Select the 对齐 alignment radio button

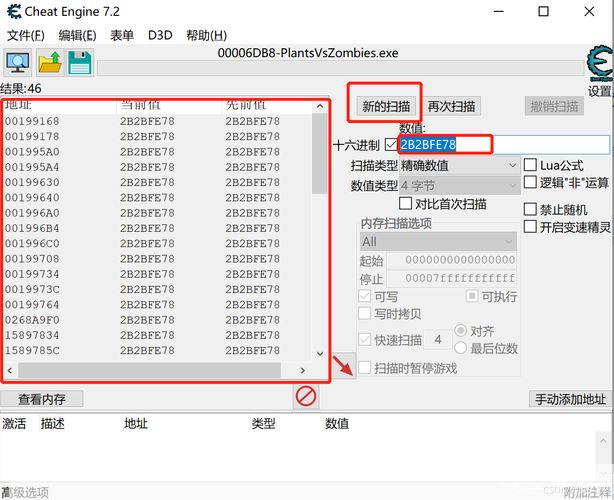(x=460, y=330)
